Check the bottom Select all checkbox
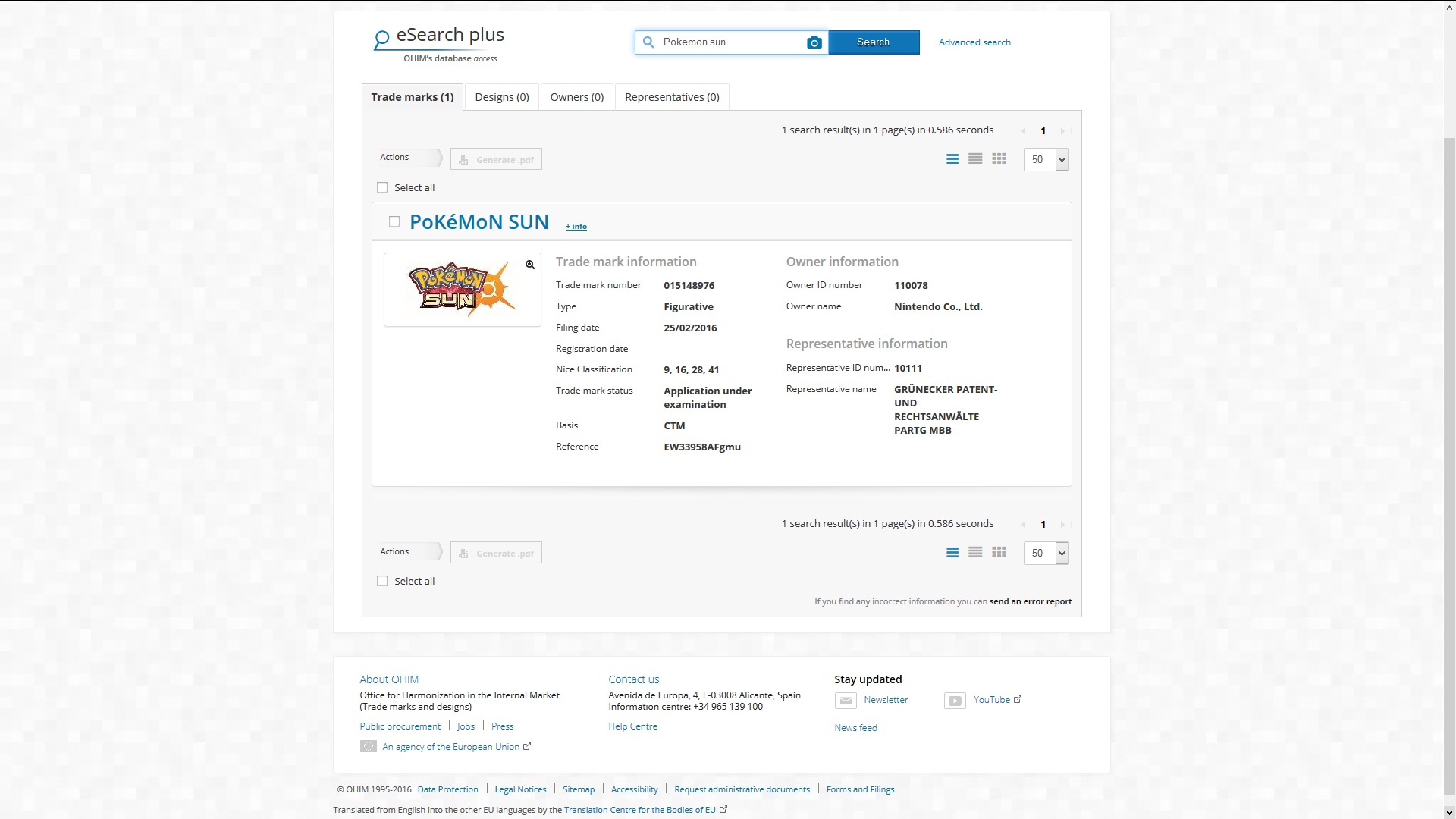Screen dimensions: 1456x819 point(382,581)
